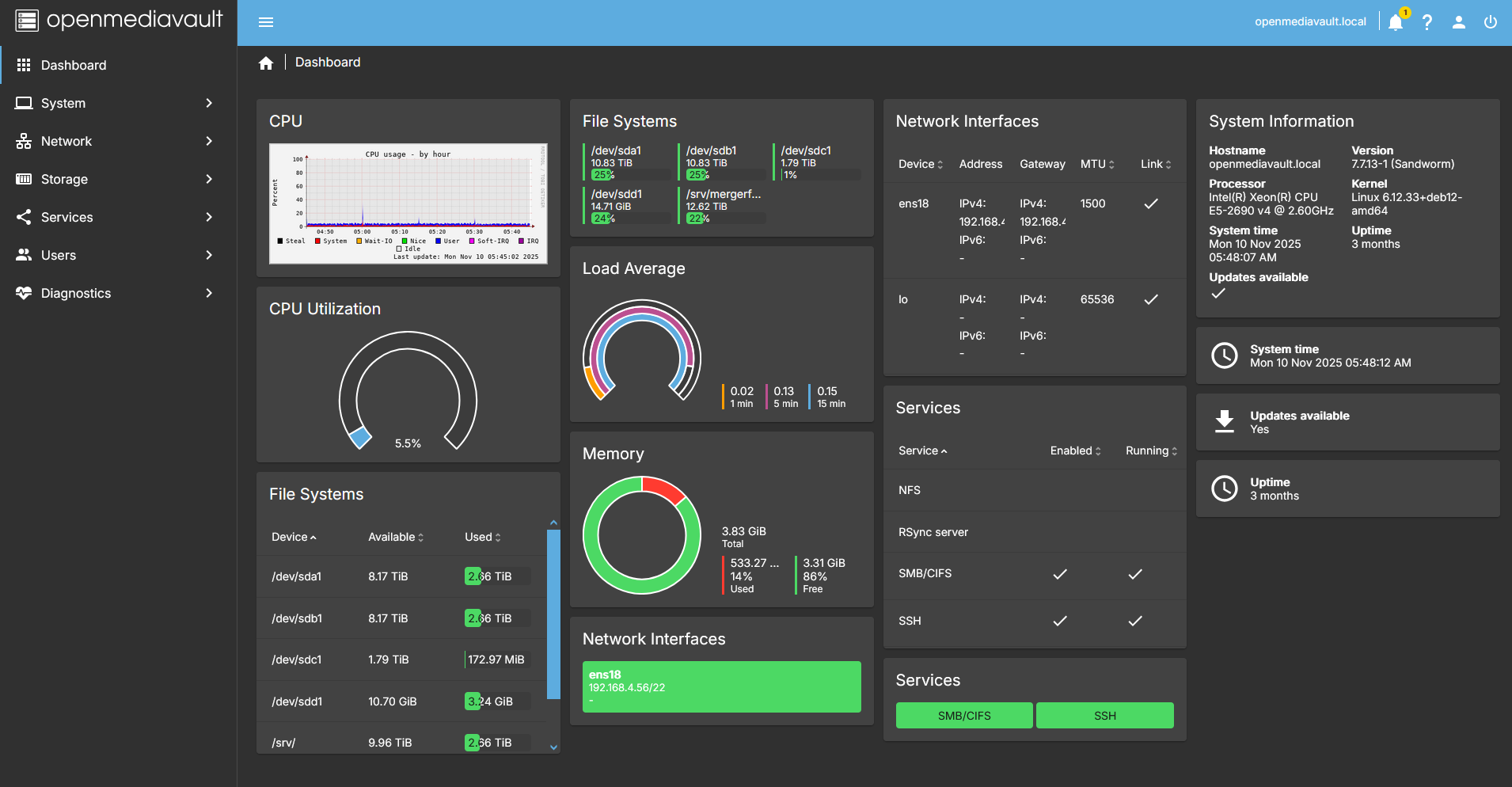1512x787 pixels.
Task: Select Dashboard in the sidebar
Action: pyautogui.click(x=119, y=65)
